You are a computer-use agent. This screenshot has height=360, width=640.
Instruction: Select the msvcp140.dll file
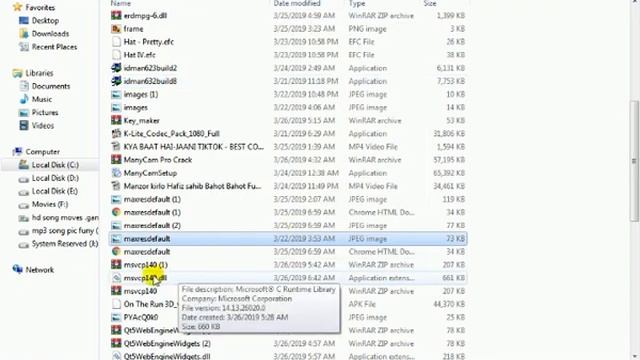288,278
